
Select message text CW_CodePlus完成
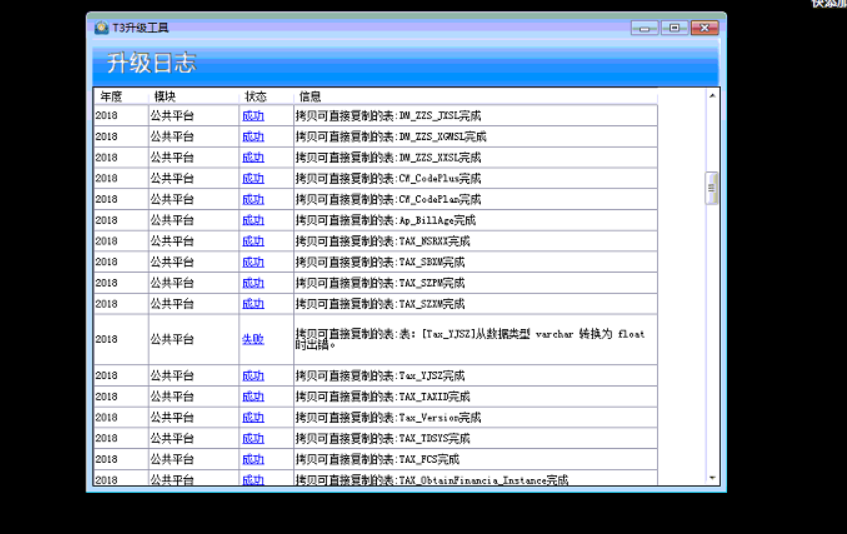click(440, 178)
